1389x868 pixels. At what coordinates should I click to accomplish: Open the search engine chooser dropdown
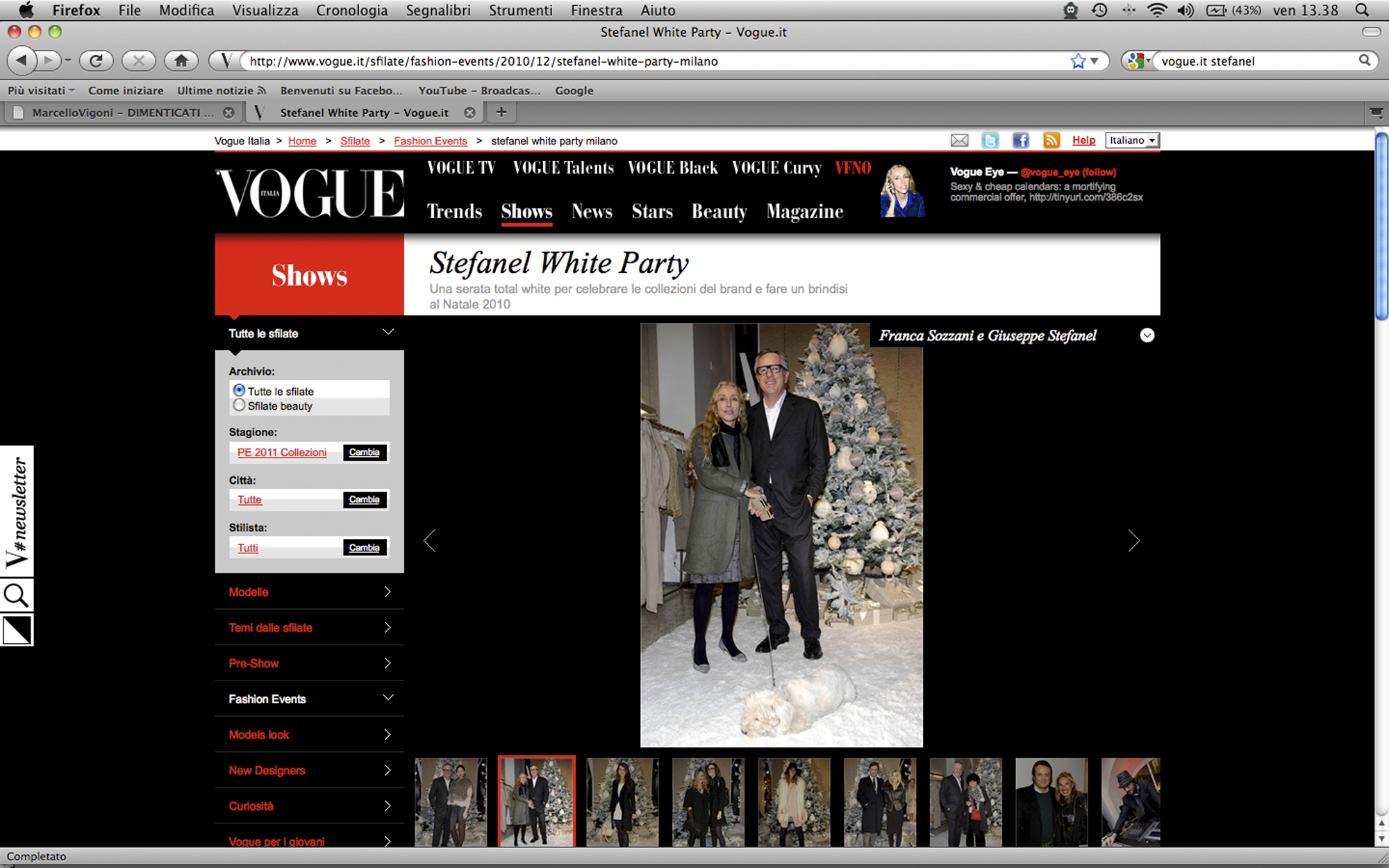point(1139,61)
